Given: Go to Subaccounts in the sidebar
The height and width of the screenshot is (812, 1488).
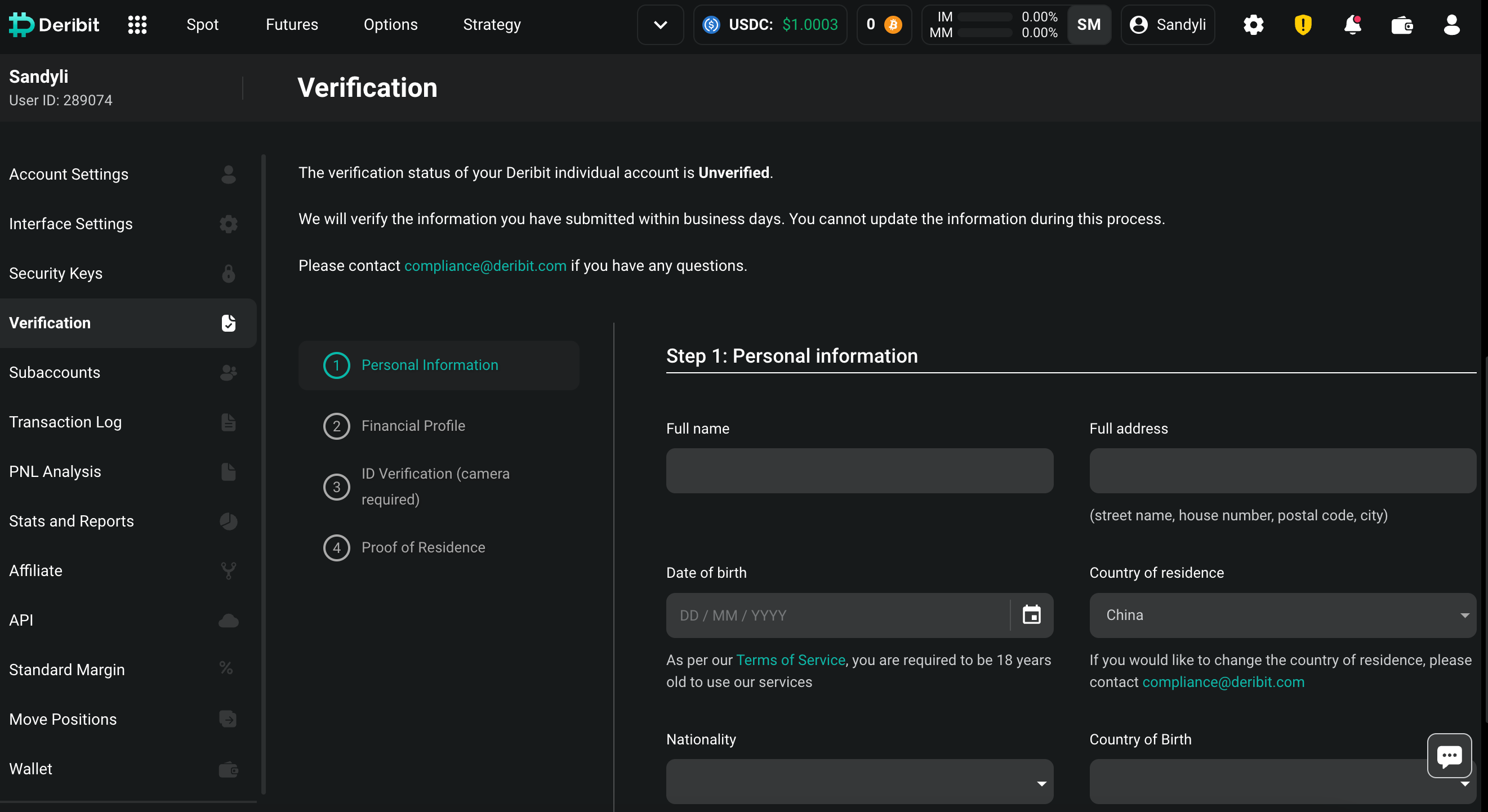Looking at the screenshot, I should point(55,373).
